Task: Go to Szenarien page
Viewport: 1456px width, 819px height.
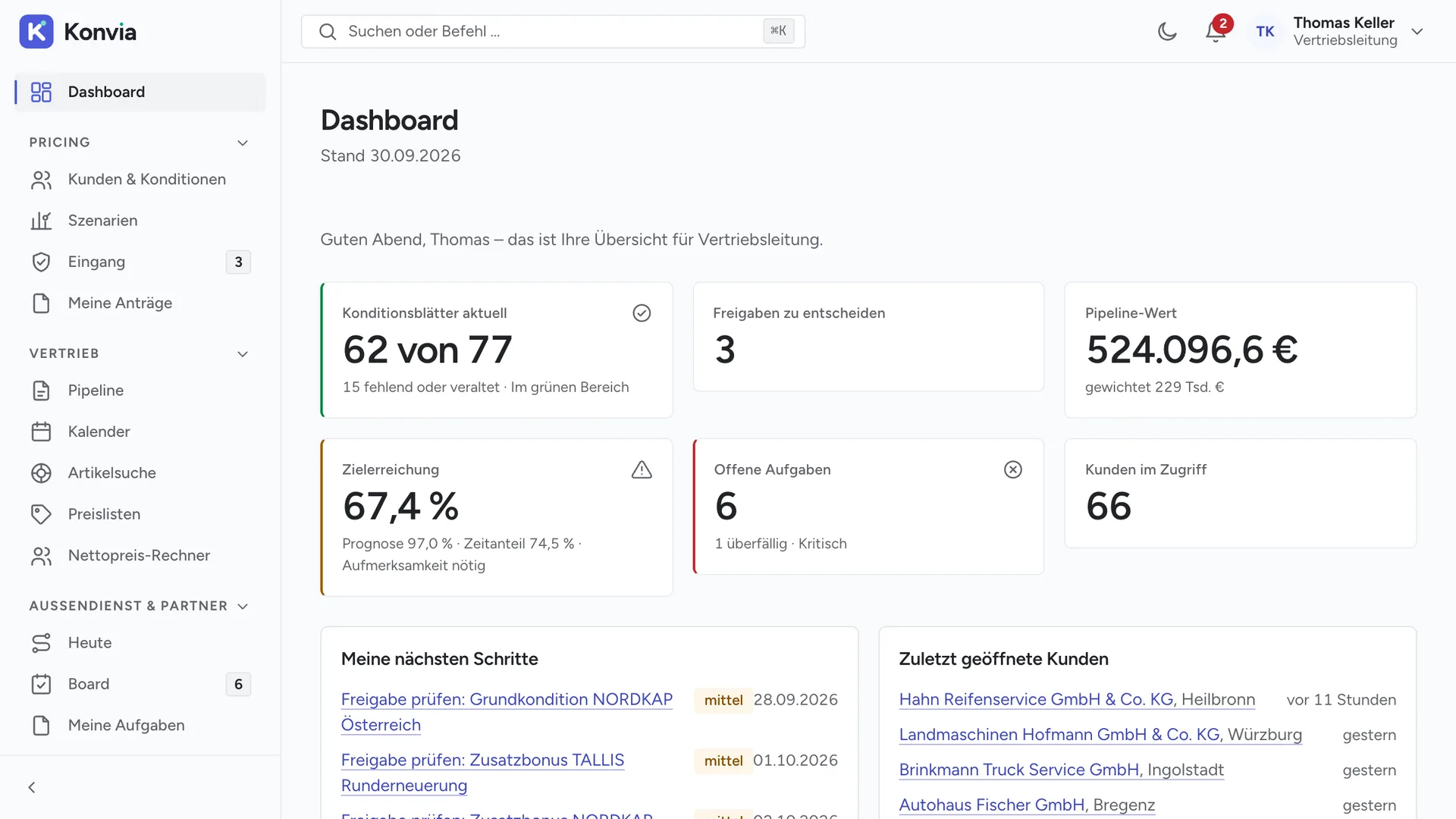Action: tap(140, 221)
